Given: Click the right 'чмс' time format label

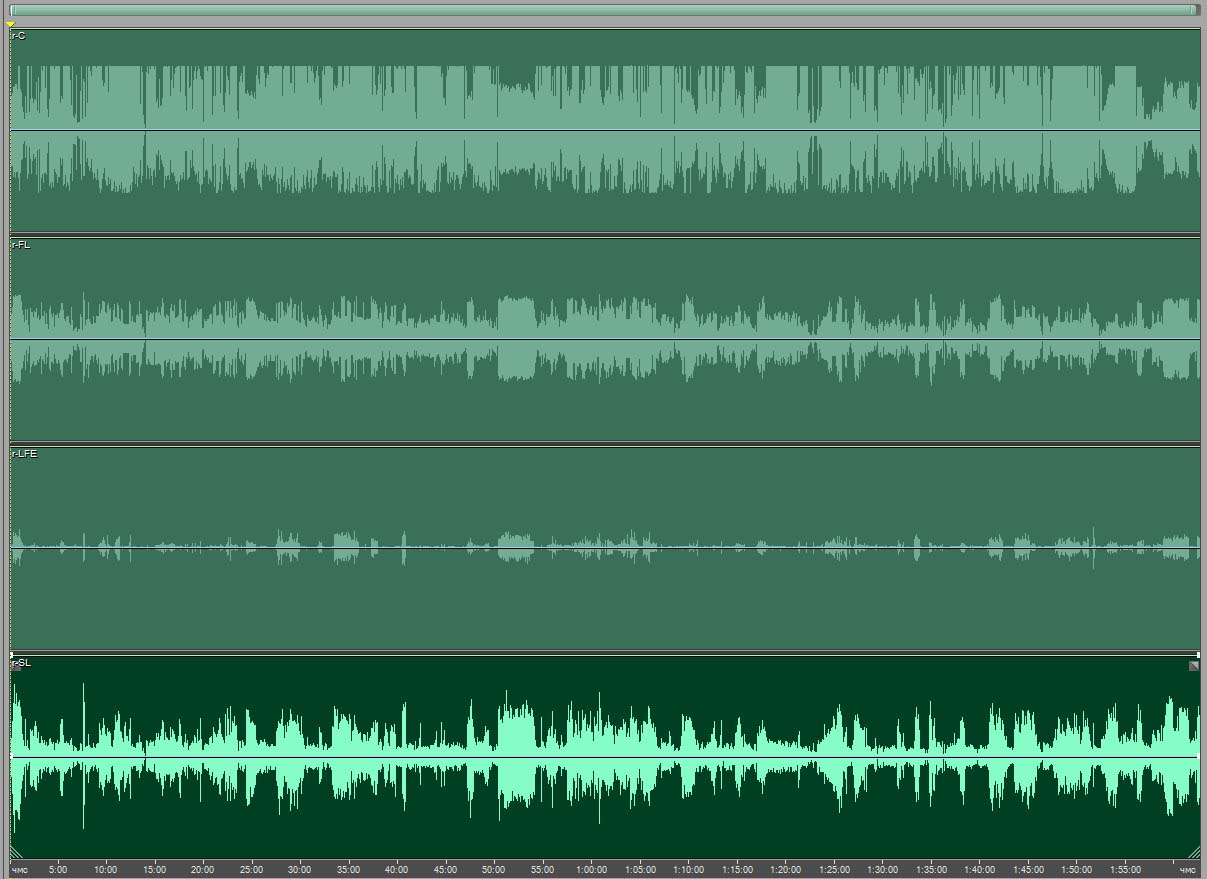Looking at the screenshot, I should click(1187, 870).
